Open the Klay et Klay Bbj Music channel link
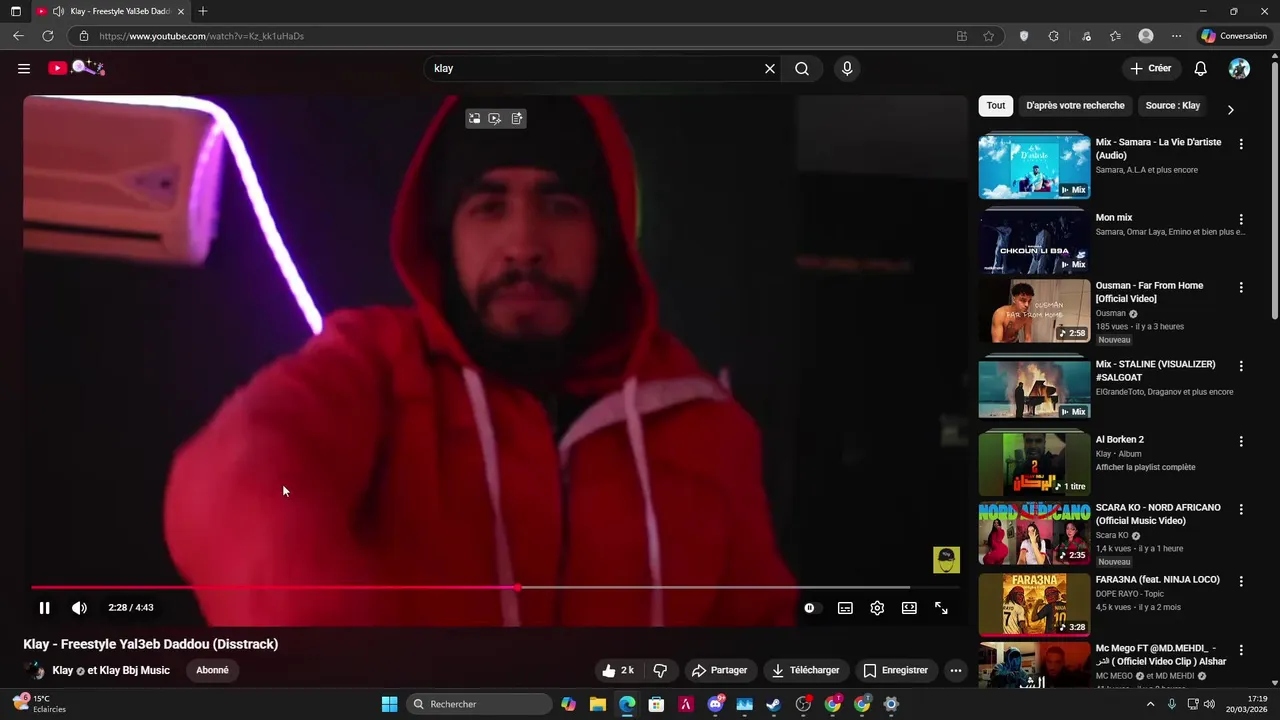Screen dimensions: 1280x720 [x=111, y=670]
